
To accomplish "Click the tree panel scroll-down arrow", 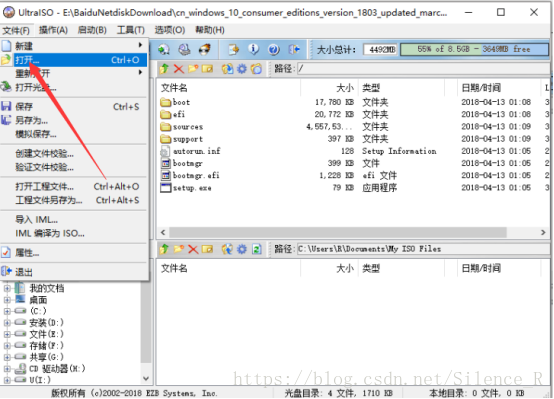I will [146, 379].
